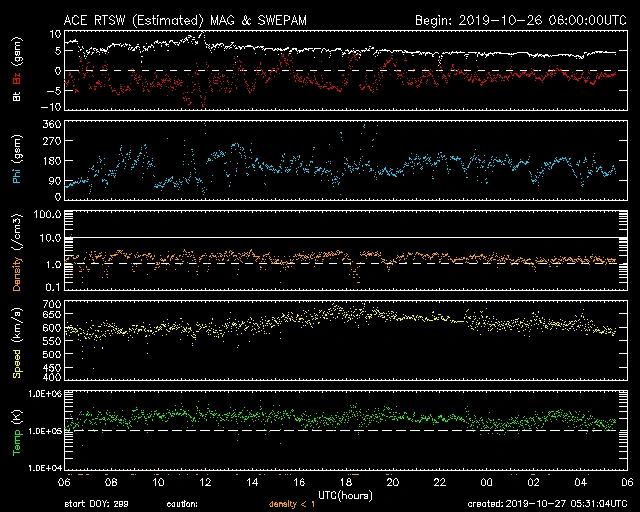
Task: Click the 700 tick on Speed axis
Action: click(51, 304)
